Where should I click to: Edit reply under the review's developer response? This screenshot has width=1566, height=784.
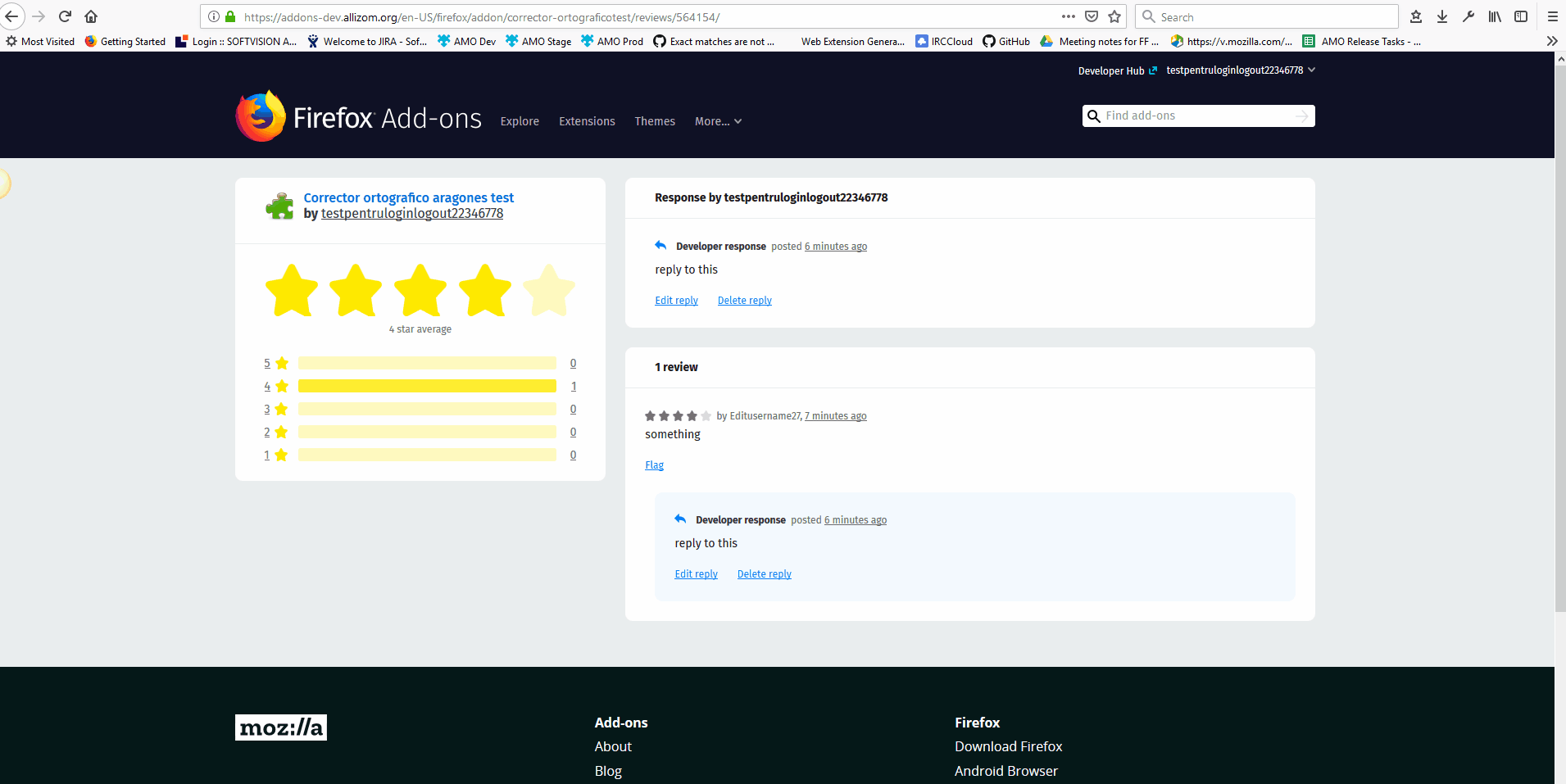click(696, 574)
